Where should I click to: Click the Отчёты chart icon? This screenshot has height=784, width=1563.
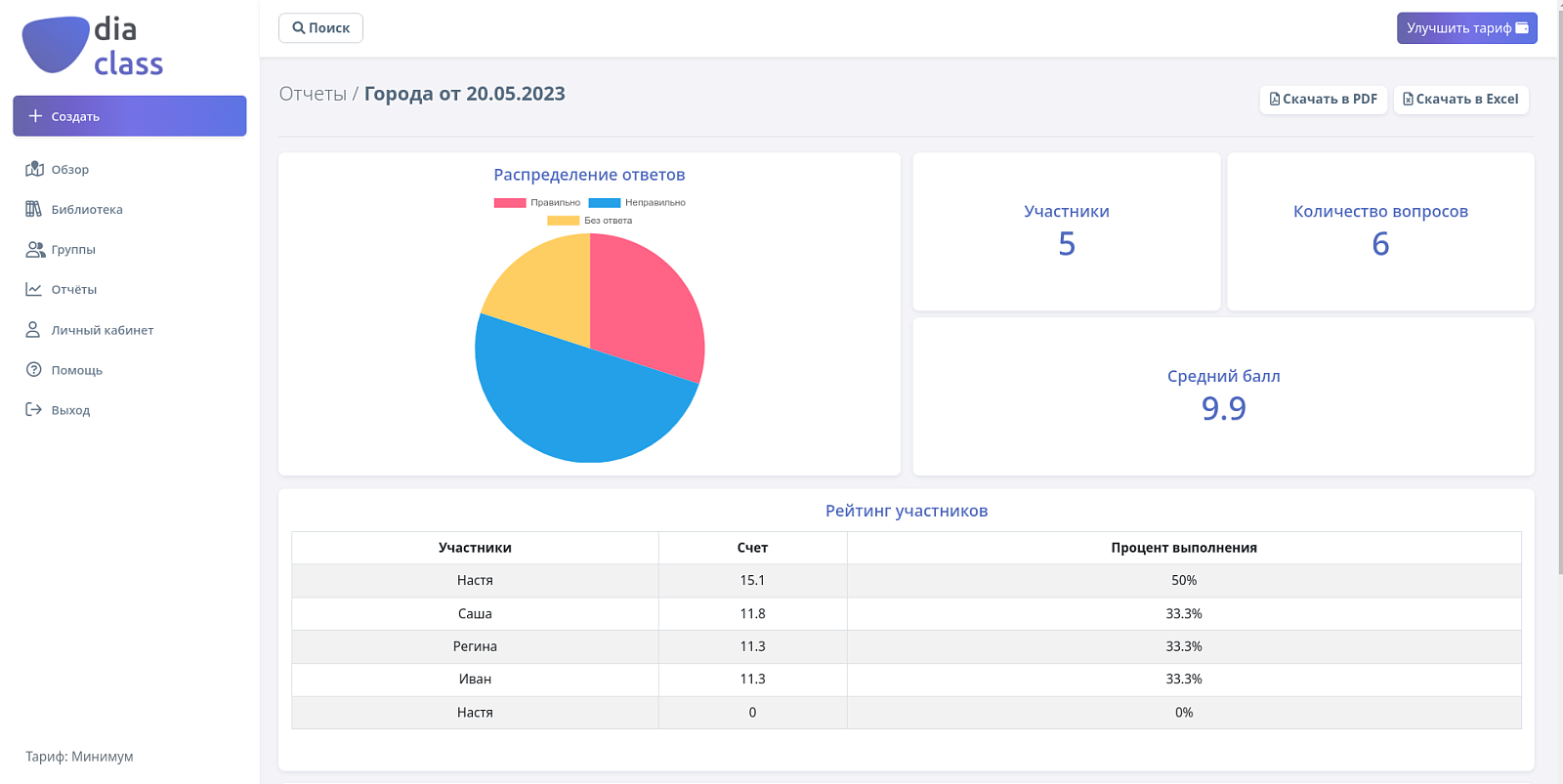coord(33,289)
